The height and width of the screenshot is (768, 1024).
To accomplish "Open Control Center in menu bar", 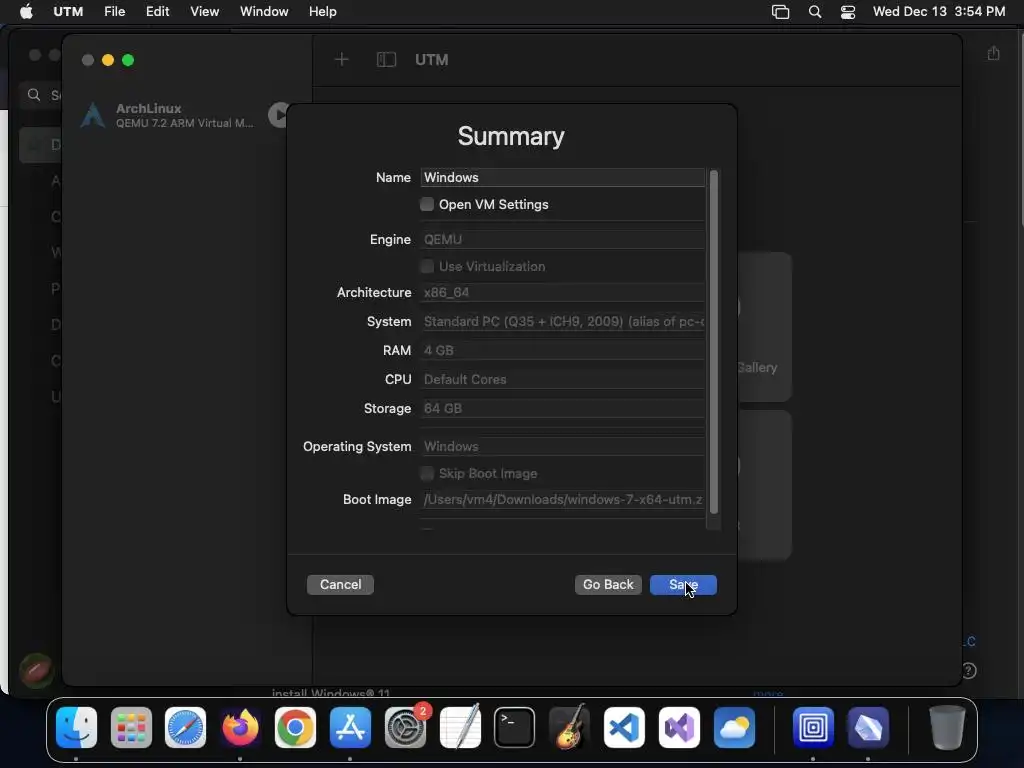I will pos(848,12).
